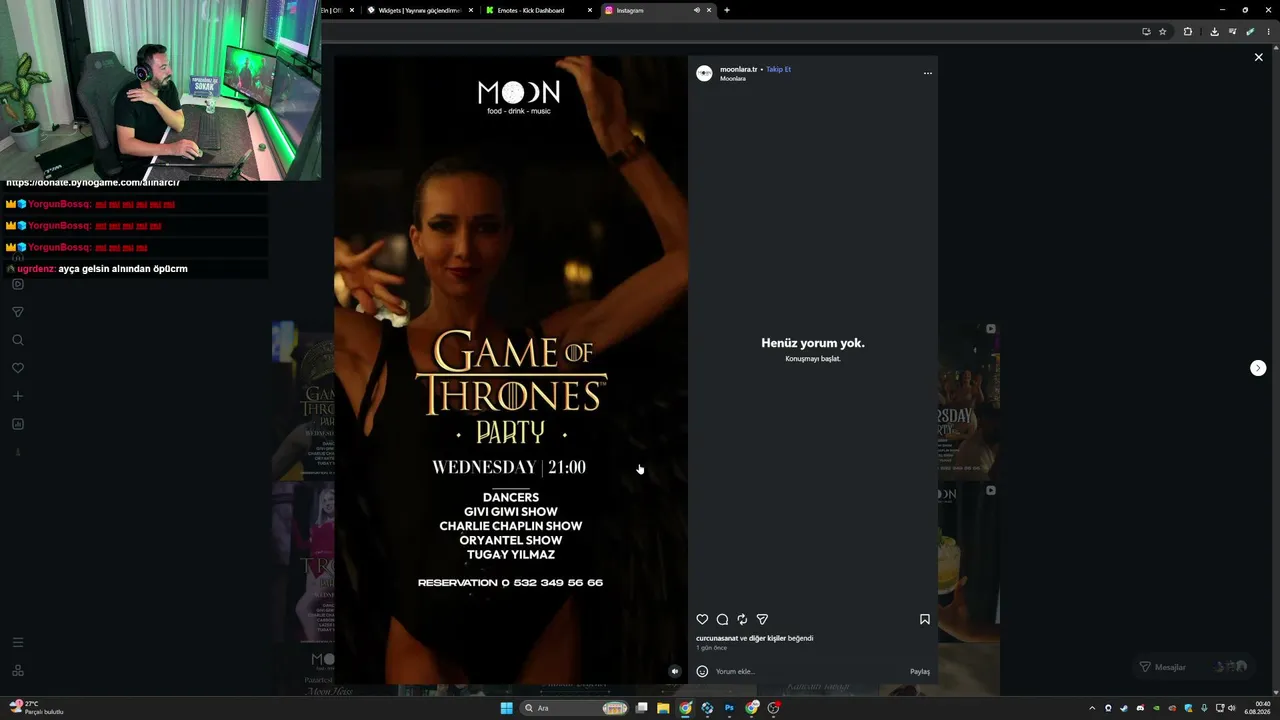Open the moonlara.tr username link
The image size is (1280, 720).
[739, 69]
